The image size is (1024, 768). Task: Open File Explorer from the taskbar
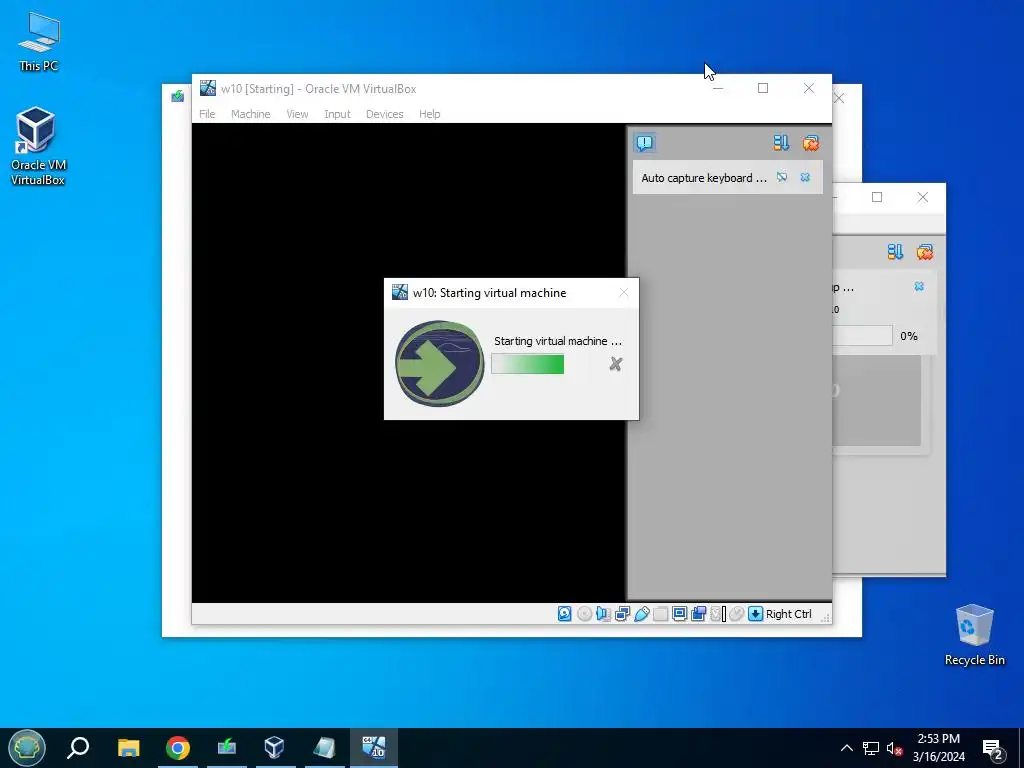click(129, 748)
